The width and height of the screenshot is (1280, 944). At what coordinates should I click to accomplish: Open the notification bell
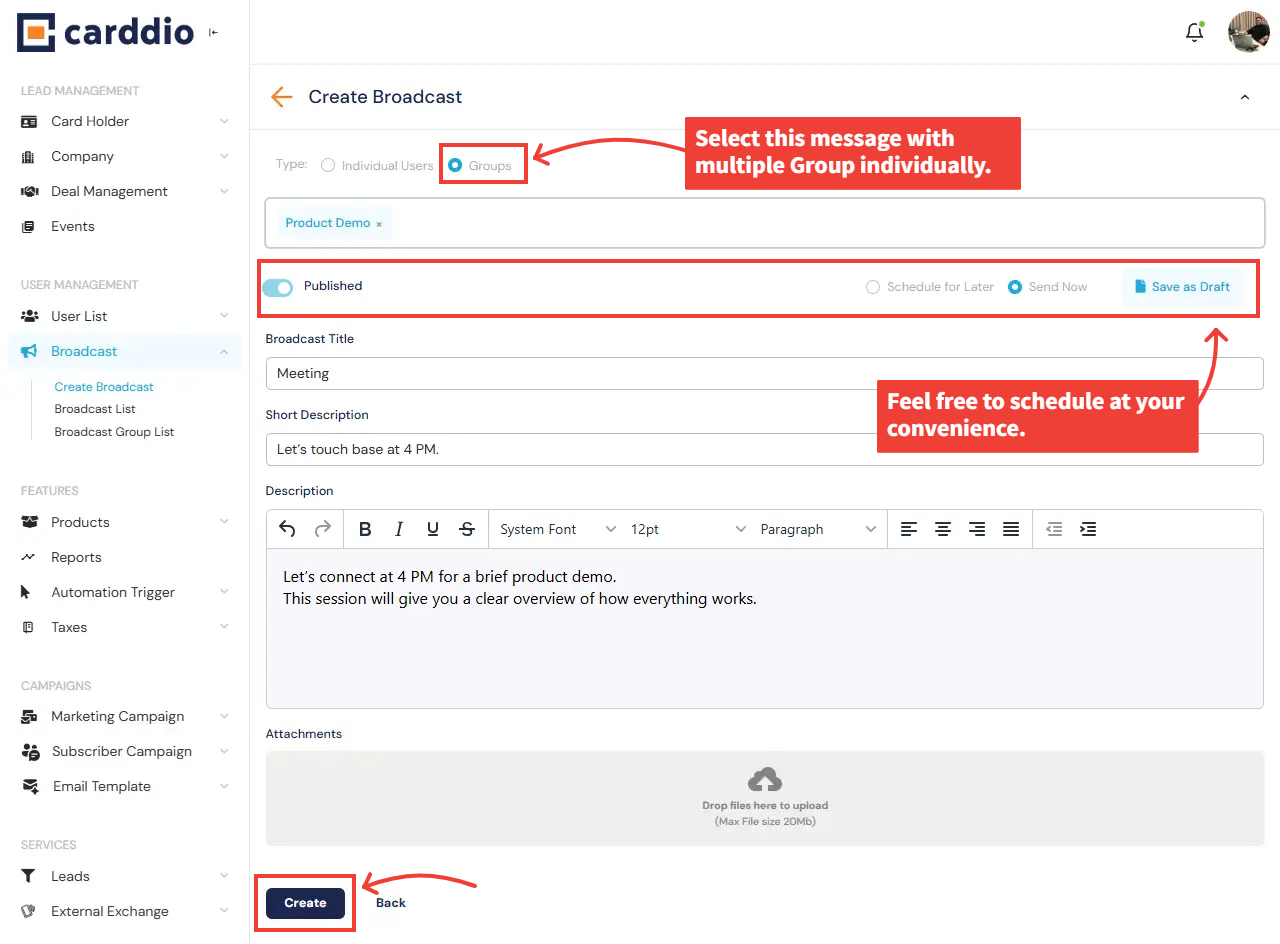pos(1194,31)
